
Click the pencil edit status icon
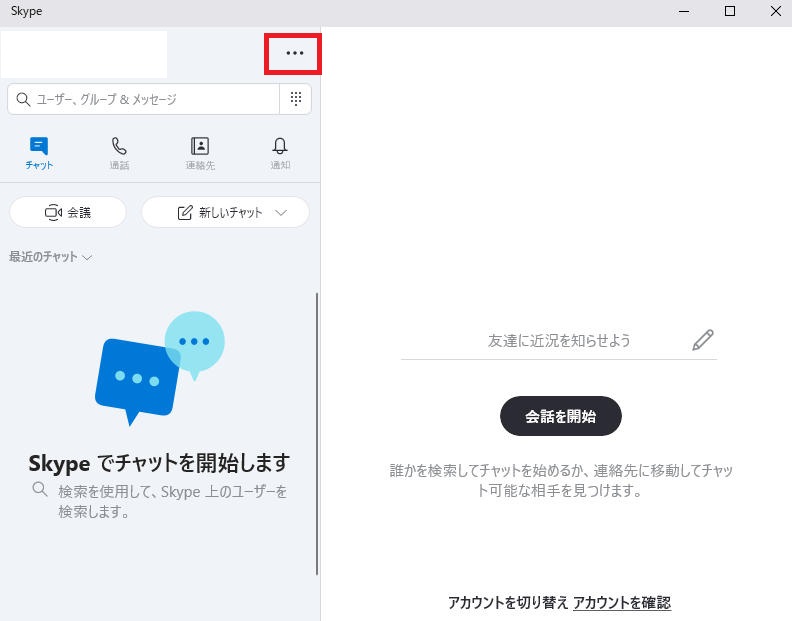click(x=703, y=340)
